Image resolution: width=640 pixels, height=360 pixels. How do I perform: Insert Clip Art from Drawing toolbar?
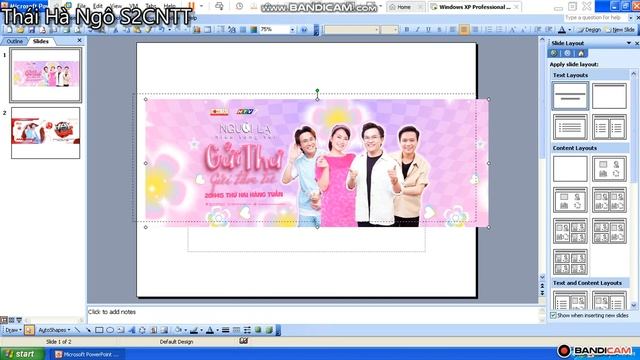click(x=153, y=330)
